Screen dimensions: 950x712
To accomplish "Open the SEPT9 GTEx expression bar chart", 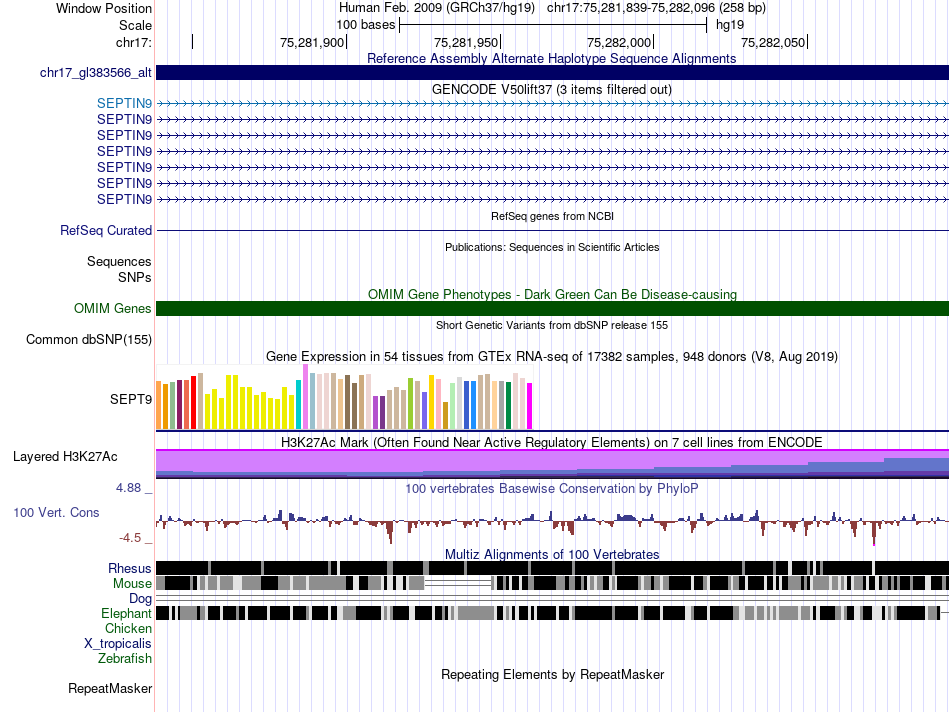I will click(x=344, y=397).
